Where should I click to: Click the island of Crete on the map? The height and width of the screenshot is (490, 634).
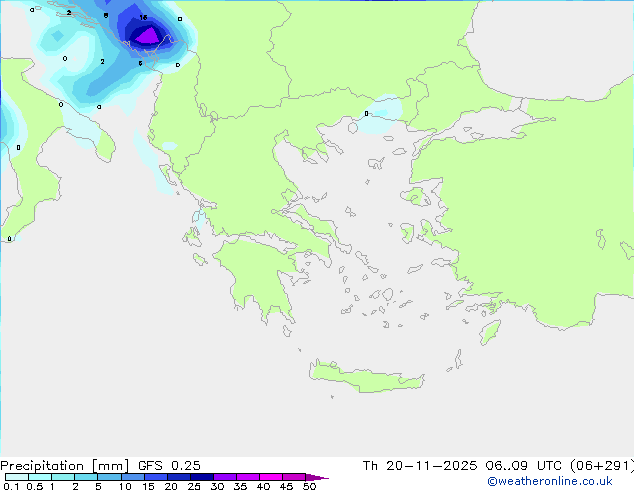366,378
